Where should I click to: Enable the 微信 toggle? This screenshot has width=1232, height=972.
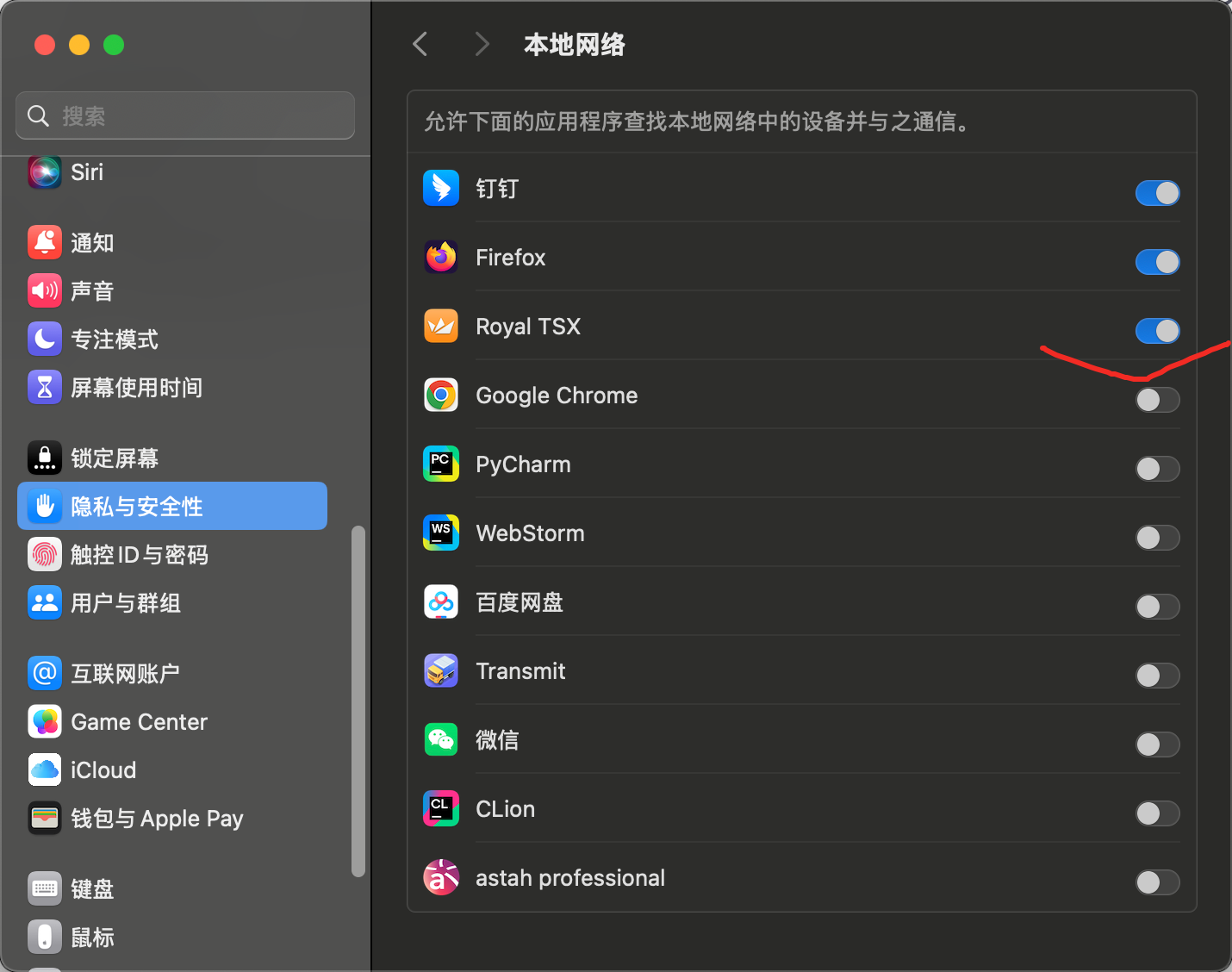[x=1157, y=745]
